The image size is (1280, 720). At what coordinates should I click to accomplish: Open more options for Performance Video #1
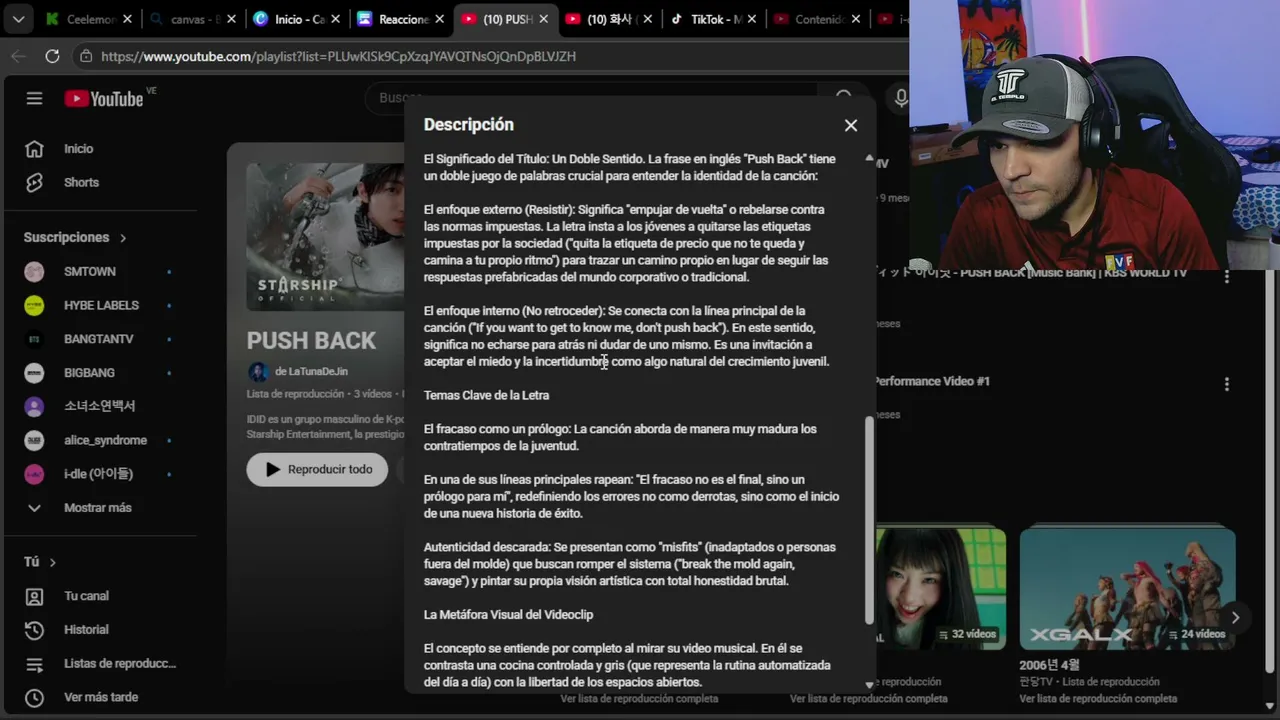coord(1227,384)
